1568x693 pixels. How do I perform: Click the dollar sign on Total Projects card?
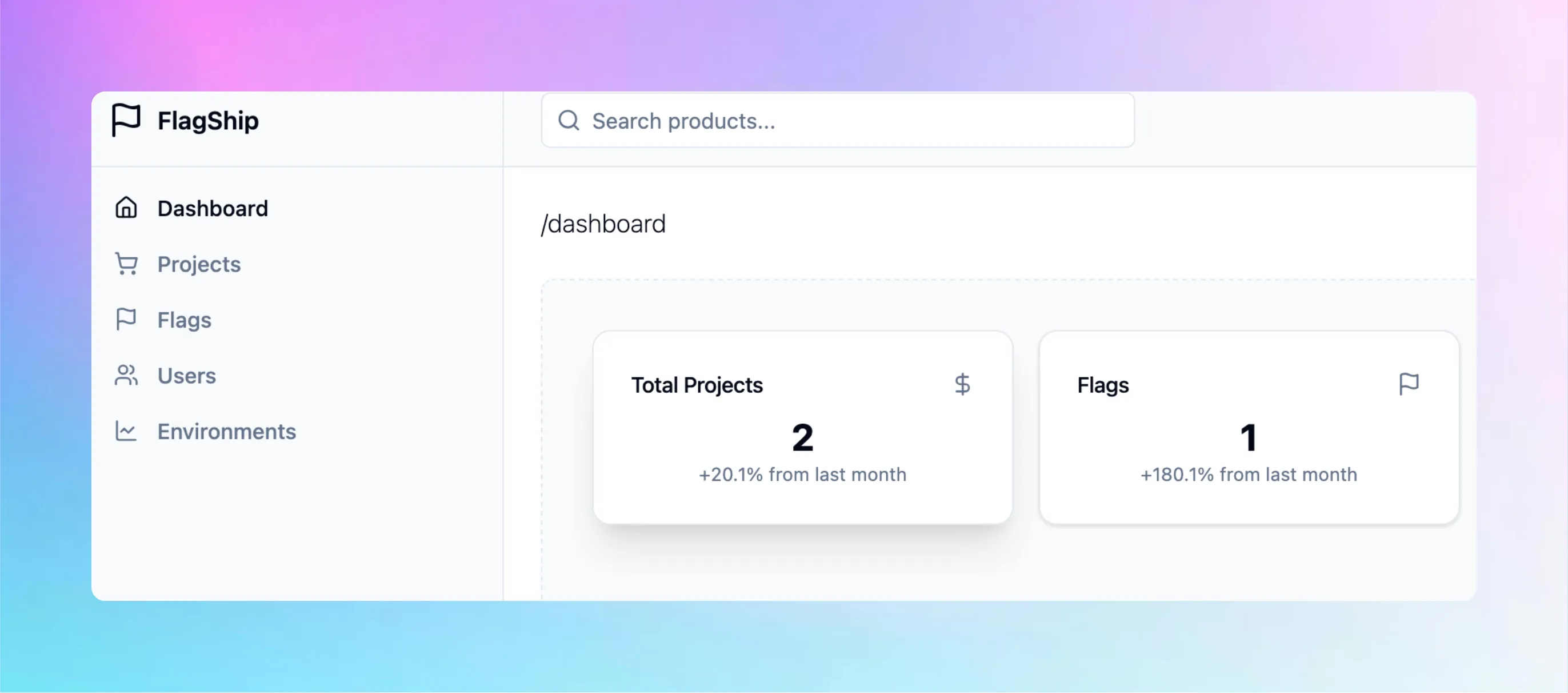click(962, 384)
